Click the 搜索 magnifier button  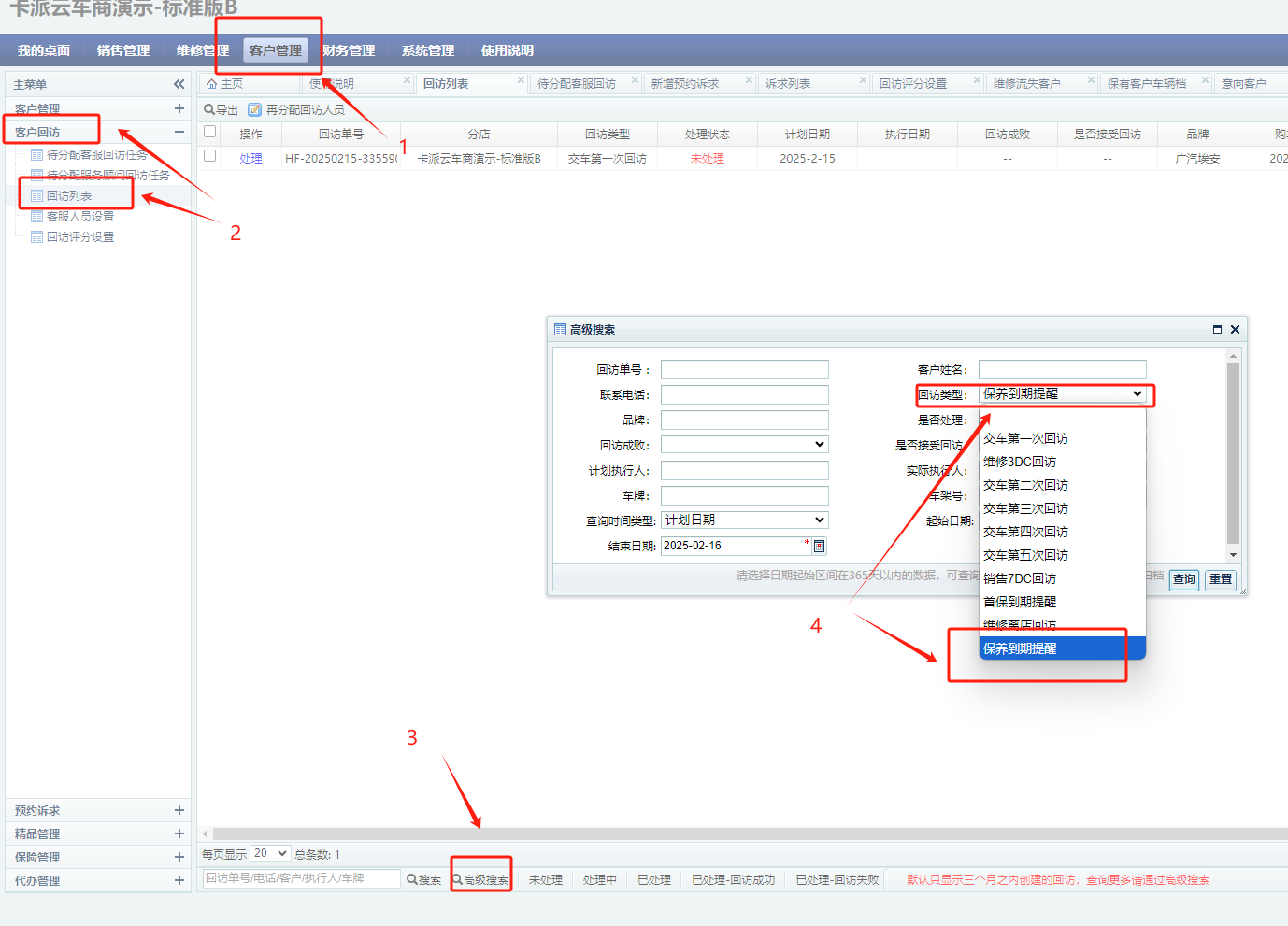(x=423, y=879)
